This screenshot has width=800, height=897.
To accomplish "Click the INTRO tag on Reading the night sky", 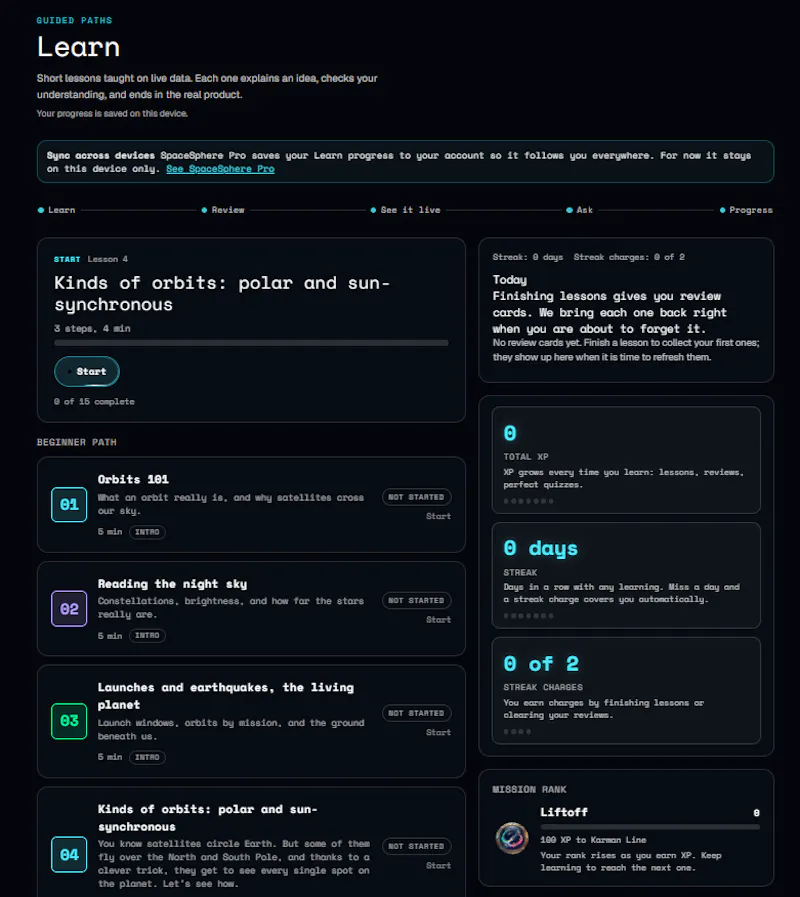I will tap(147, 636).
